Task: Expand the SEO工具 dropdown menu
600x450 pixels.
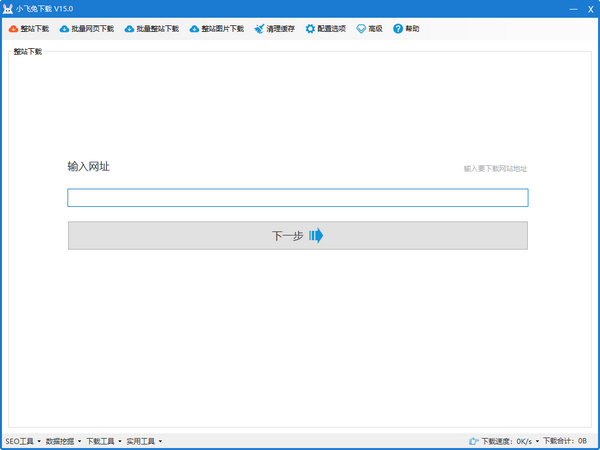Action: [23, 441]
